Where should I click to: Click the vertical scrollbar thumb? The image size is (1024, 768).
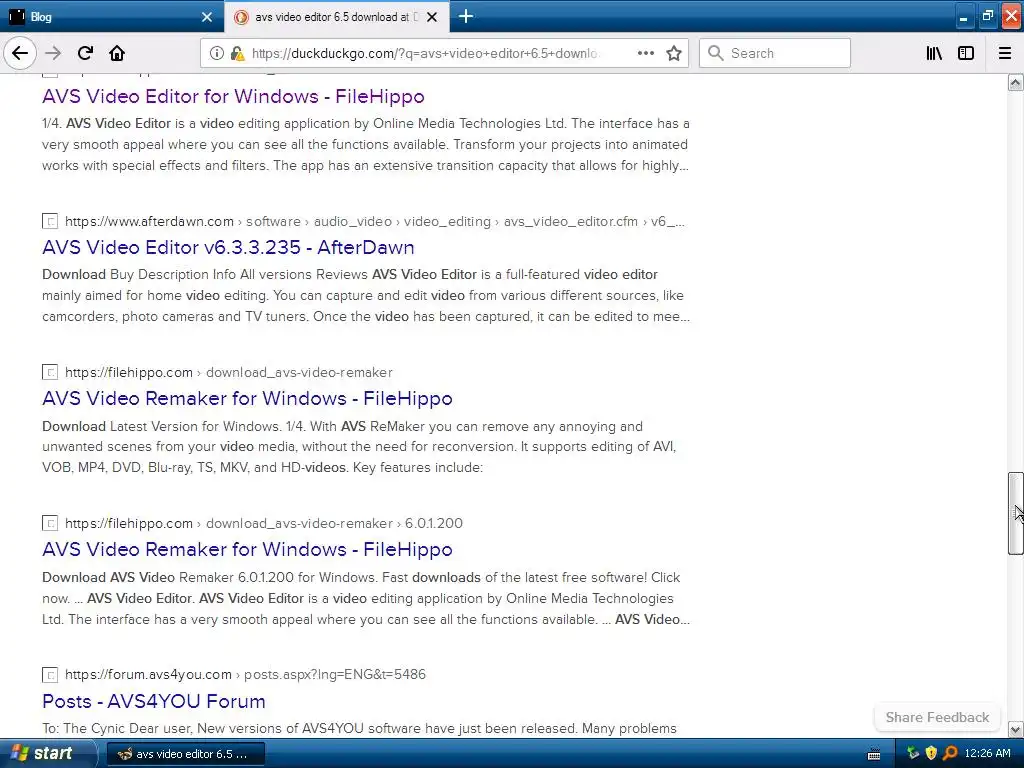1016,513
